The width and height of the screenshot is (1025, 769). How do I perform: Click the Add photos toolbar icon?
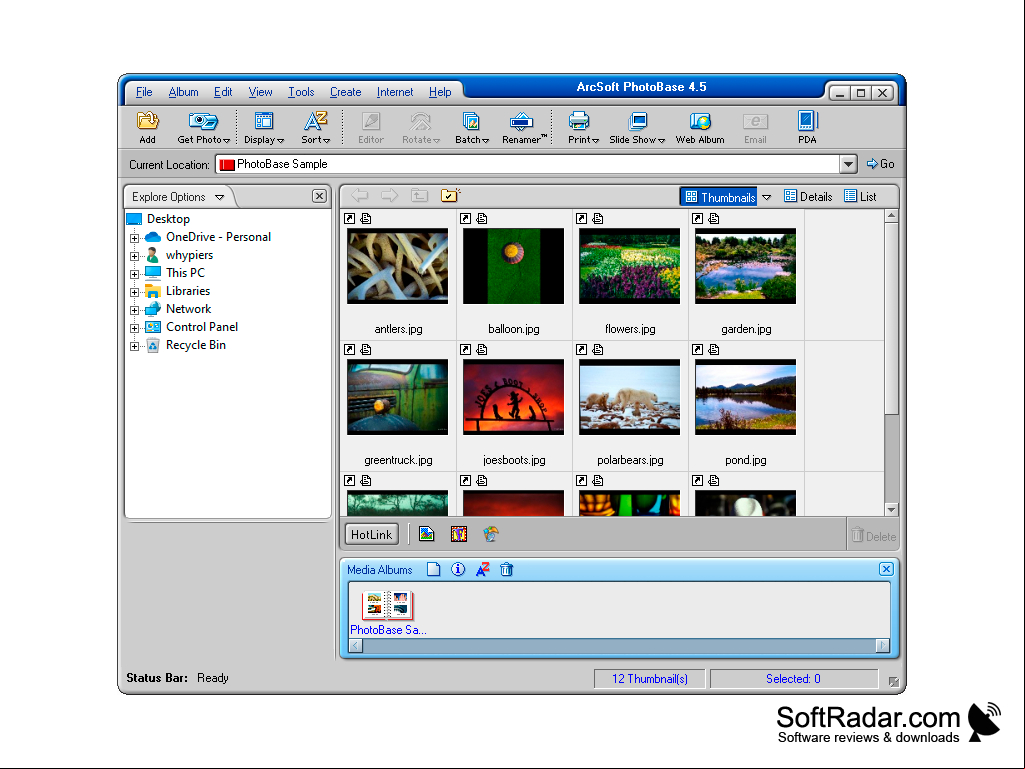pyautogui.click(x=147, y=128)
